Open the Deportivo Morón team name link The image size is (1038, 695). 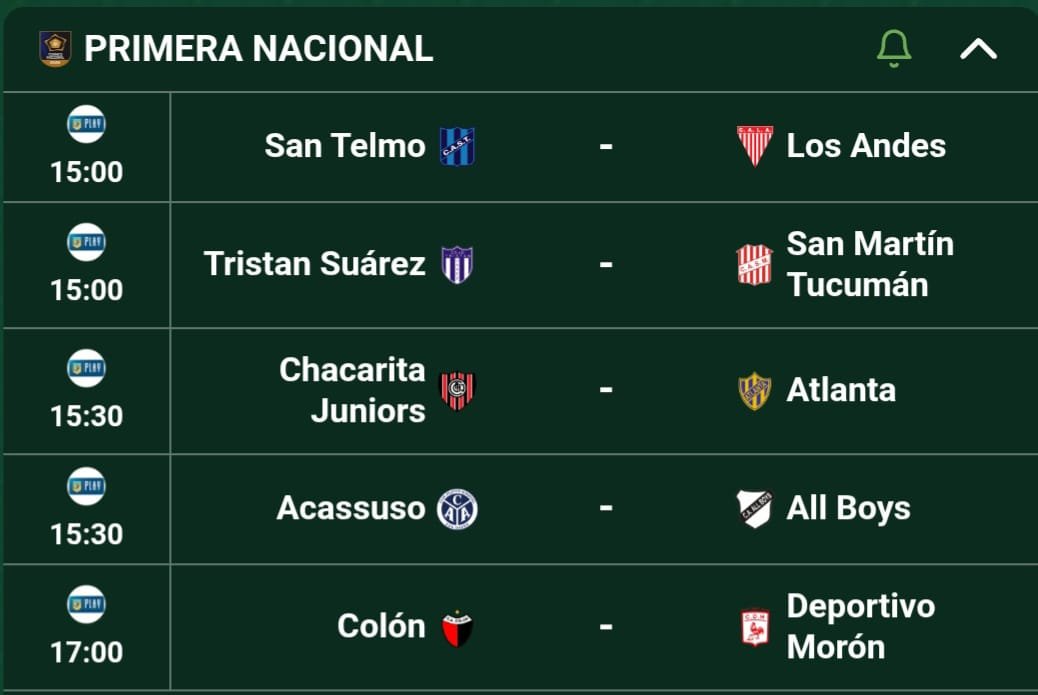coord(861,626)
